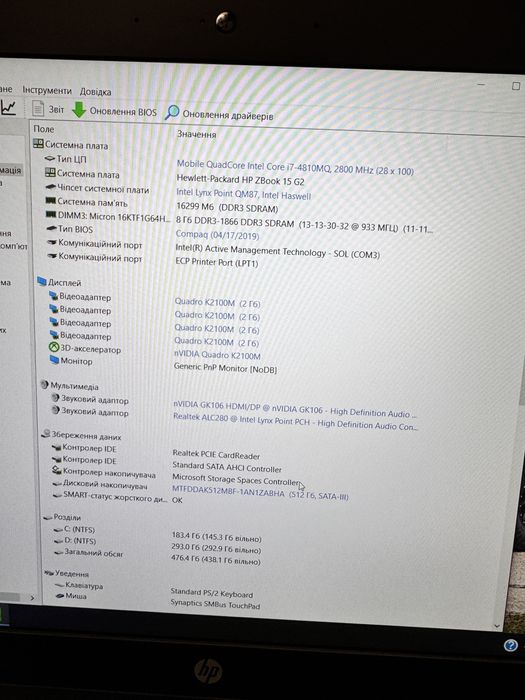Maximize the application window
Viewport: 525px width, 700px height.
(x=516, y=86)
